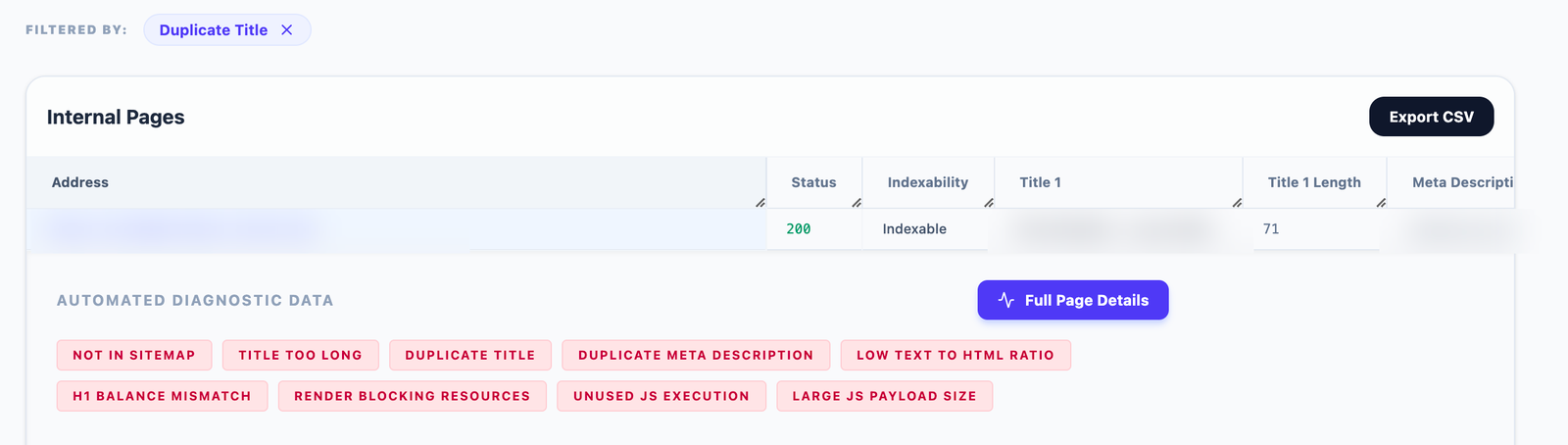Screen dimensions: 1568x445
Task: Select the 200 status cell
Action: pos(813,228)
